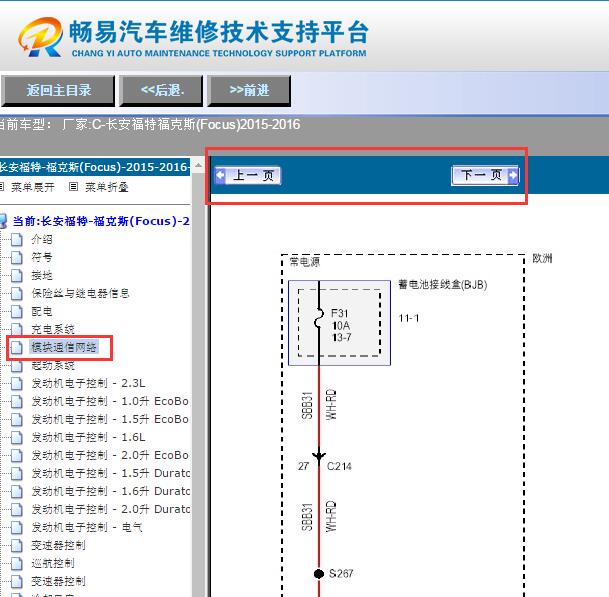The height and width of the screenshot is (597, 609).
Task: Click the page icon beside 介绍
Action: click(17, 240)
